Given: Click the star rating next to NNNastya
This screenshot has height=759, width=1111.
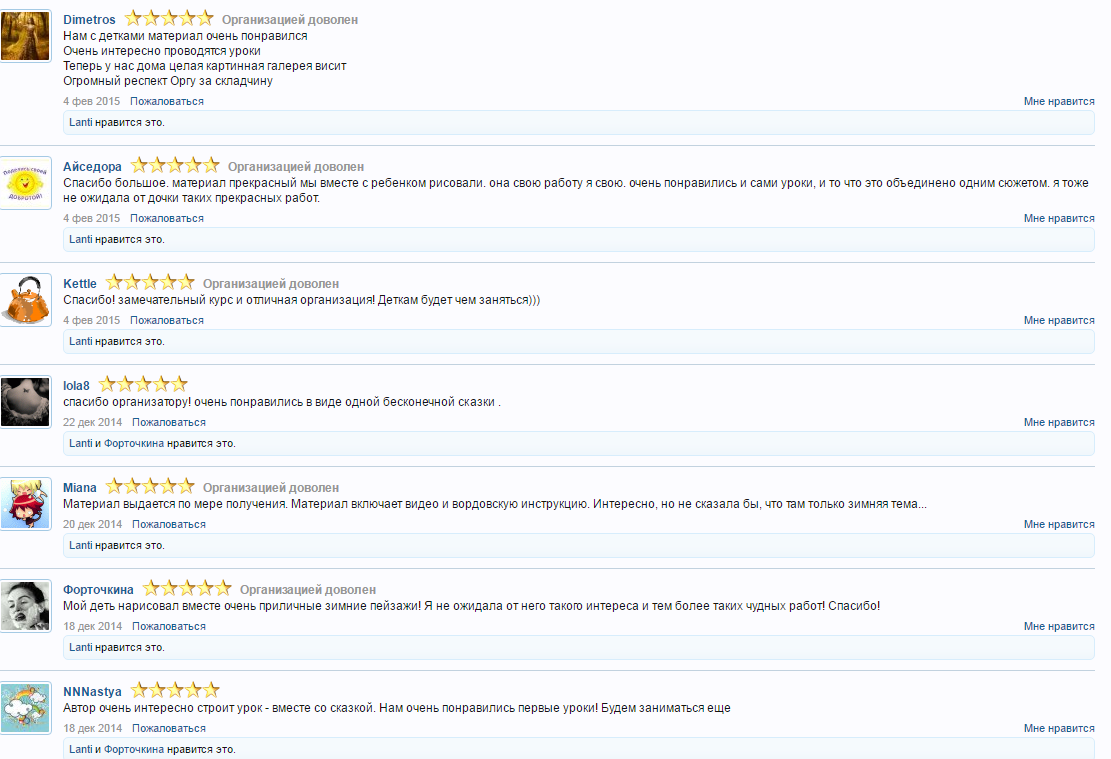Looking at the screenshot, I should tap(175, 690).
